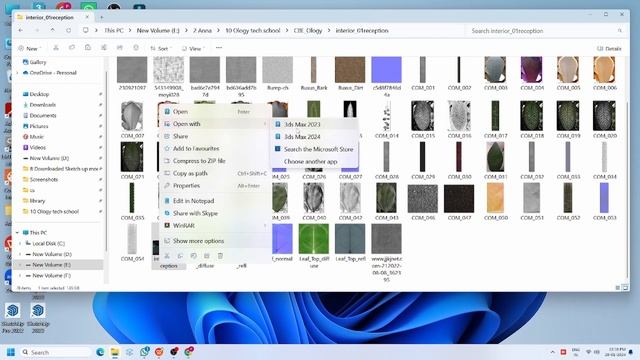Click the search interior_01reception field
640x360 pixels.
pyautogui.click(x=545, y=31)
